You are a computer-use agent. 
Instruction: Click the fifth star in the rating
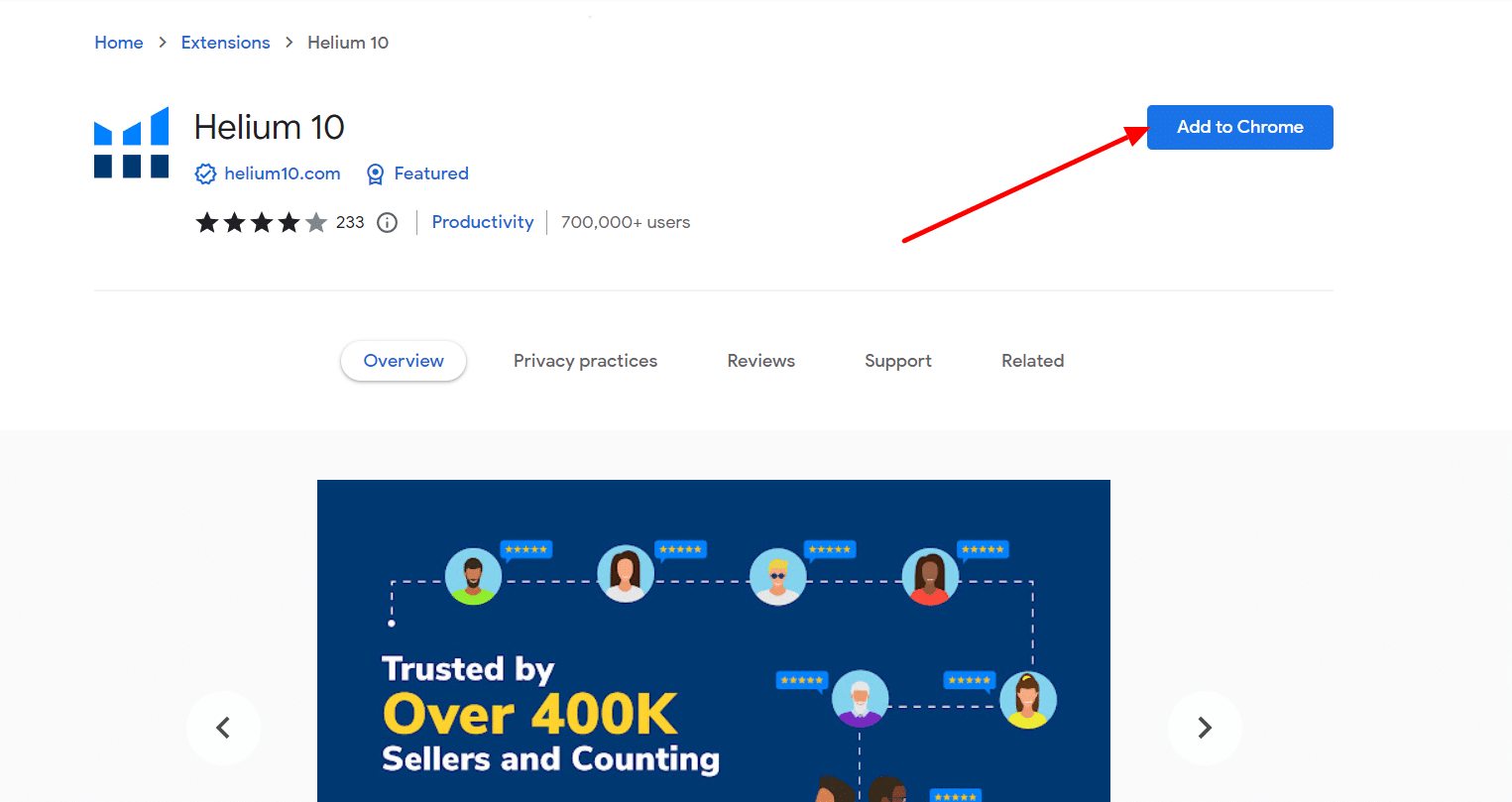pyautogui.click(x=316, y=222)
